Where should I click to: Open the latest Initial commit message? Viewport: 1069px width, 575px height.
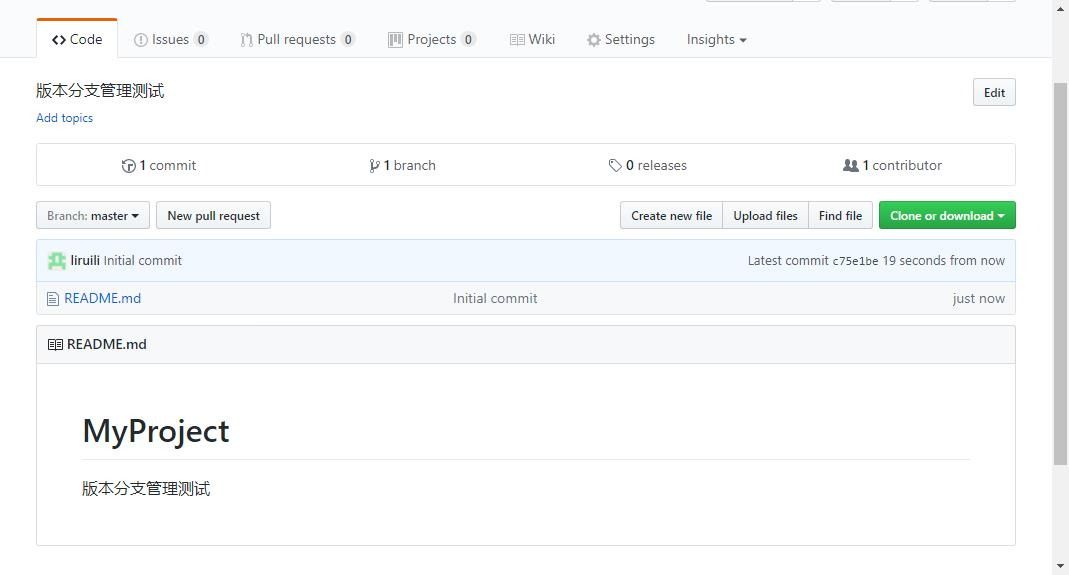click(142, 261)
